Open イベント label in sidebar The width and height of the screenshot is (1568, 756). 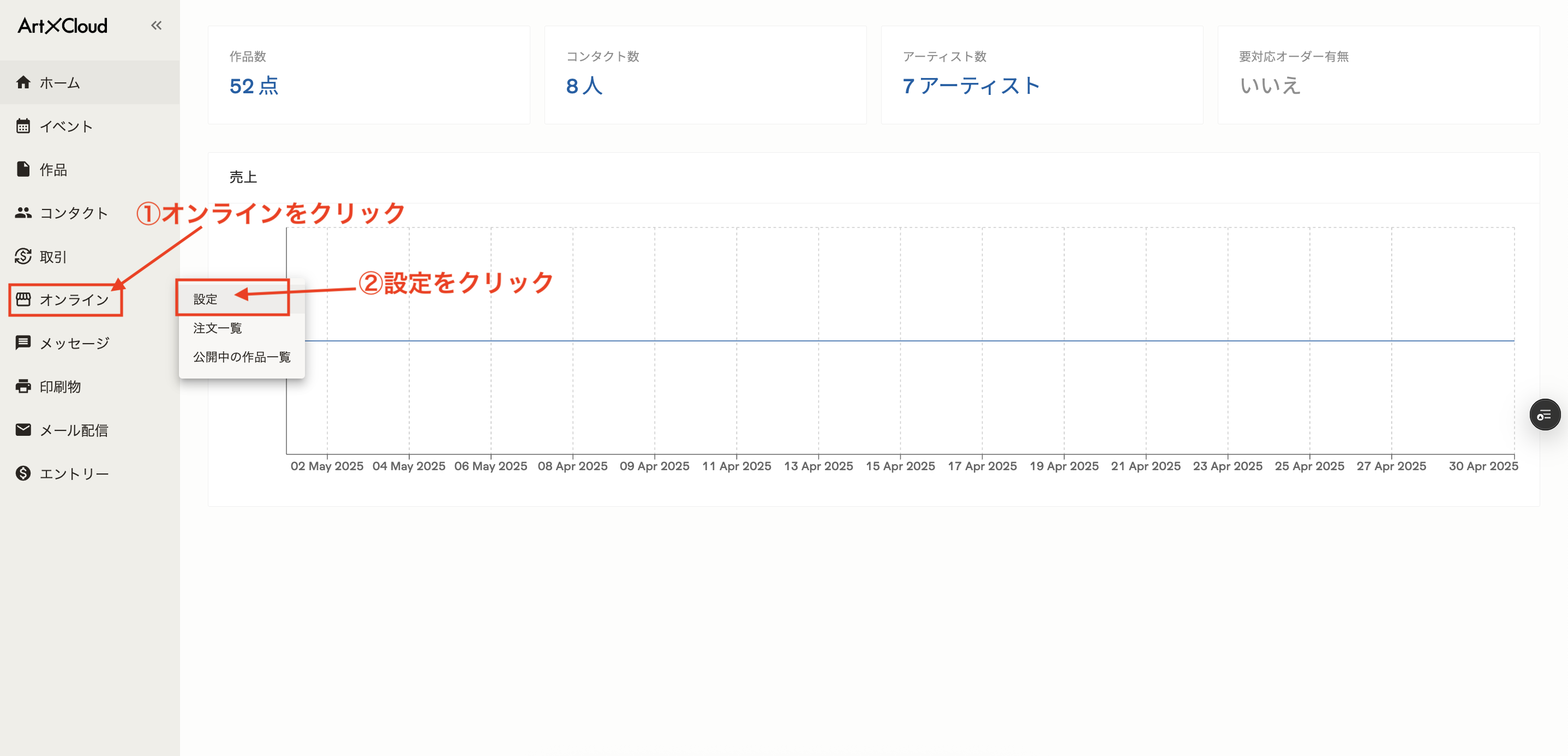click(x=67, y=127)
